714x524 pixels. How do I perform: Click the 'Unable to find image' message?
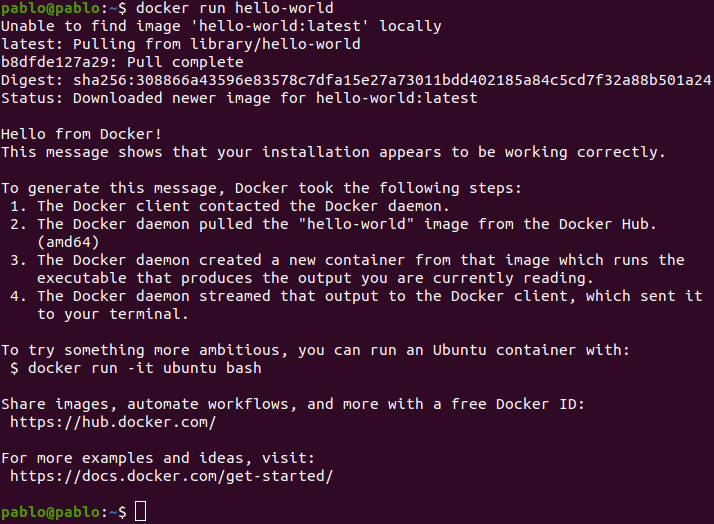point(221,26)
